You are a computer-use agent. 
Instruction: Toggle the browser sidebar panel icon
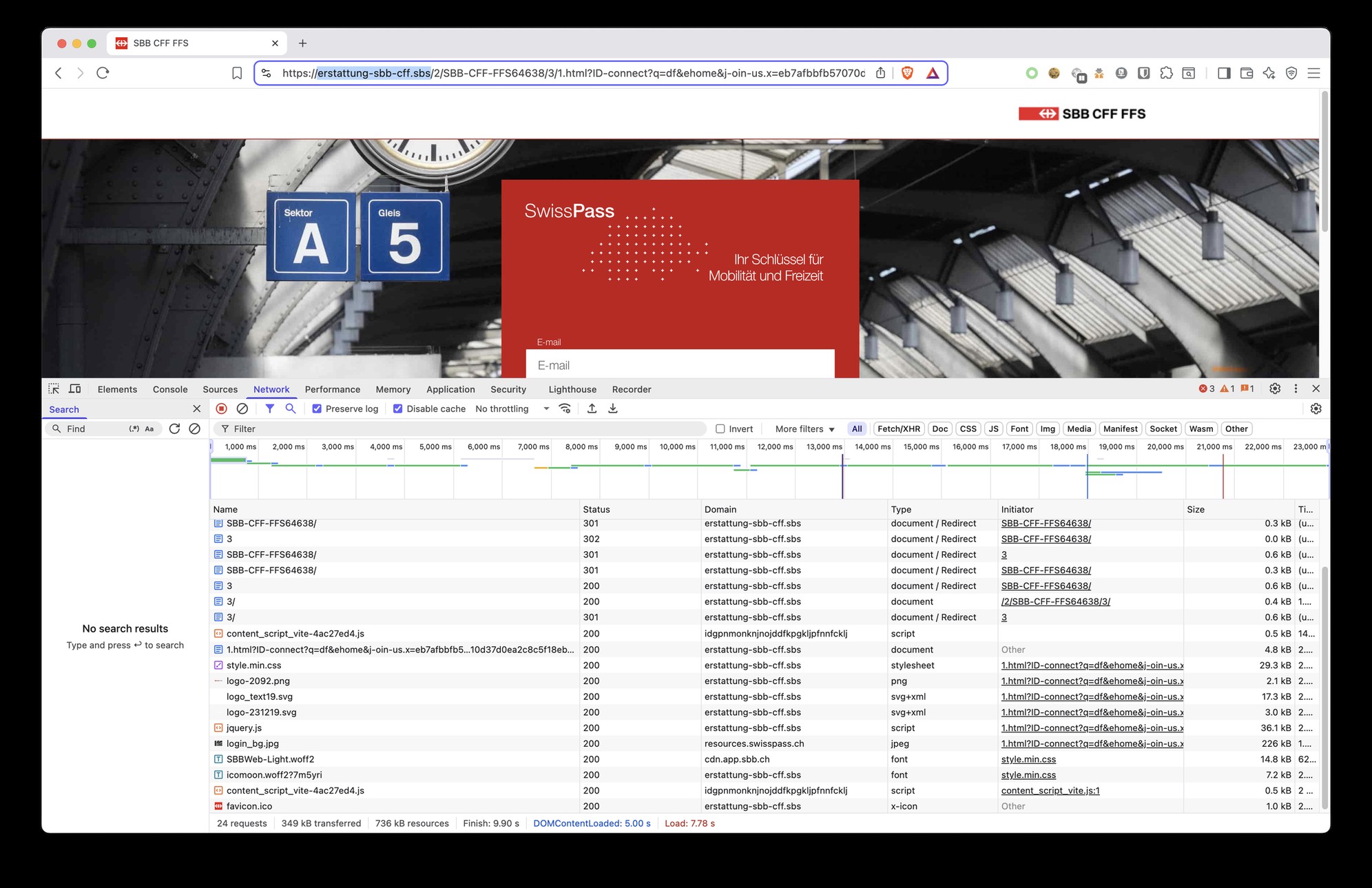click(1224, 73)
